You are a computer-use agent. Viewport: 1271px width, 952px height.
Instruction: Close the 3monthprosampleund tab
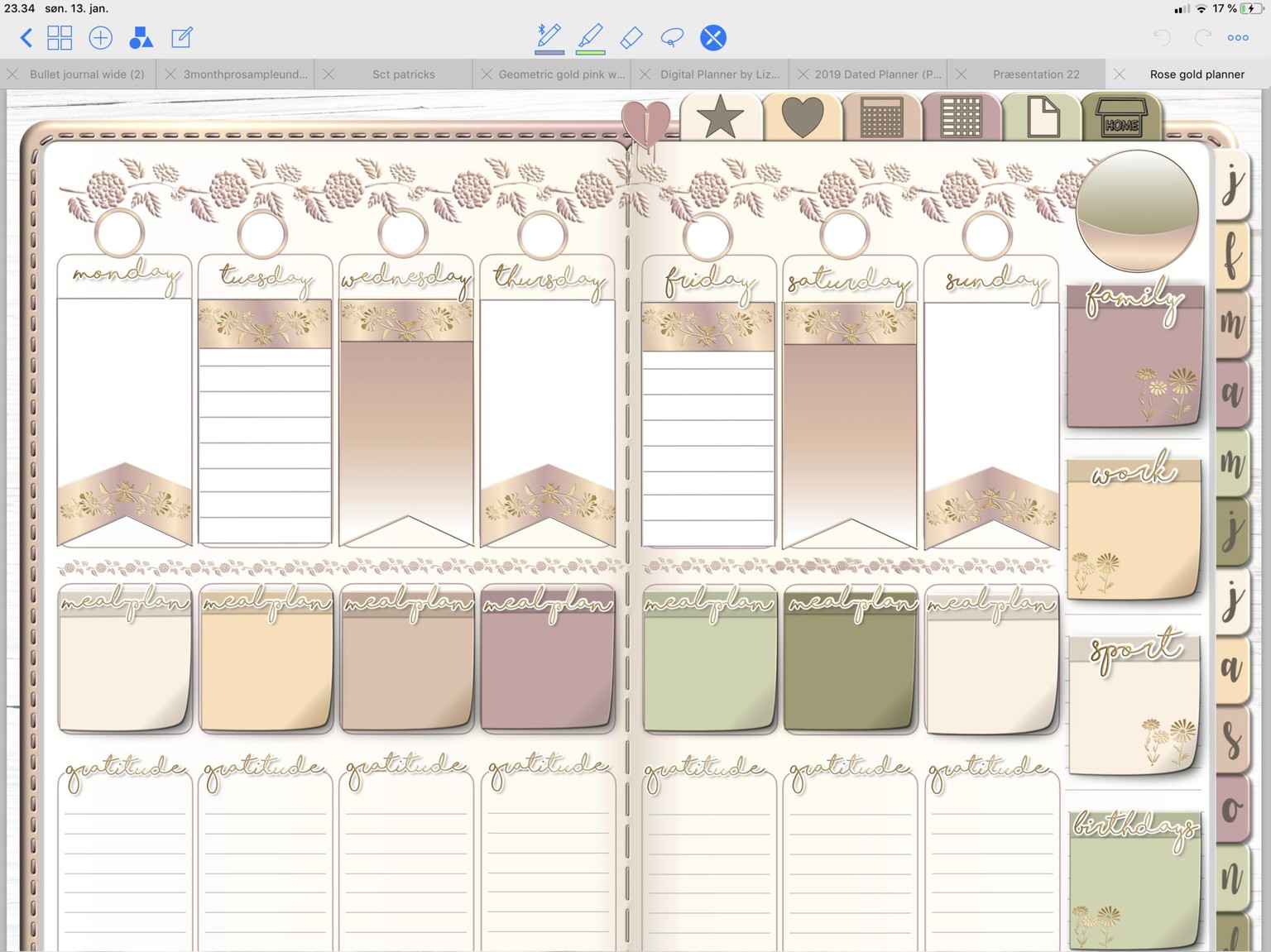(170, 74)
